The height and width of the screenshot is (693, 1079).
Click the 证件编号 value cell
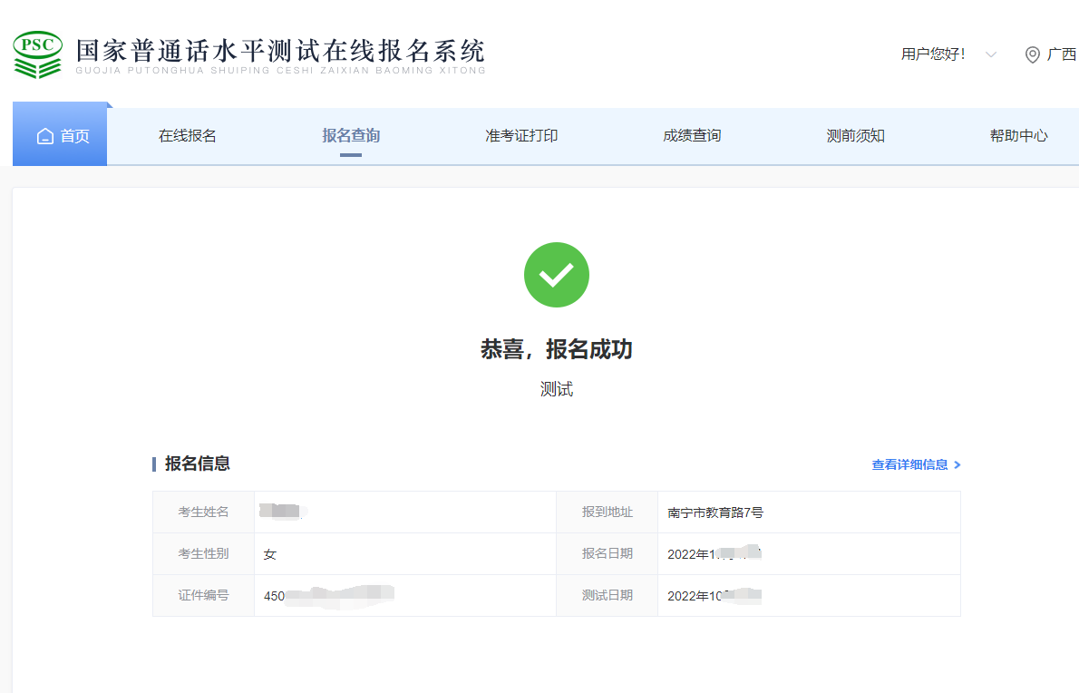pyautogui.click(x=405, y=595)
